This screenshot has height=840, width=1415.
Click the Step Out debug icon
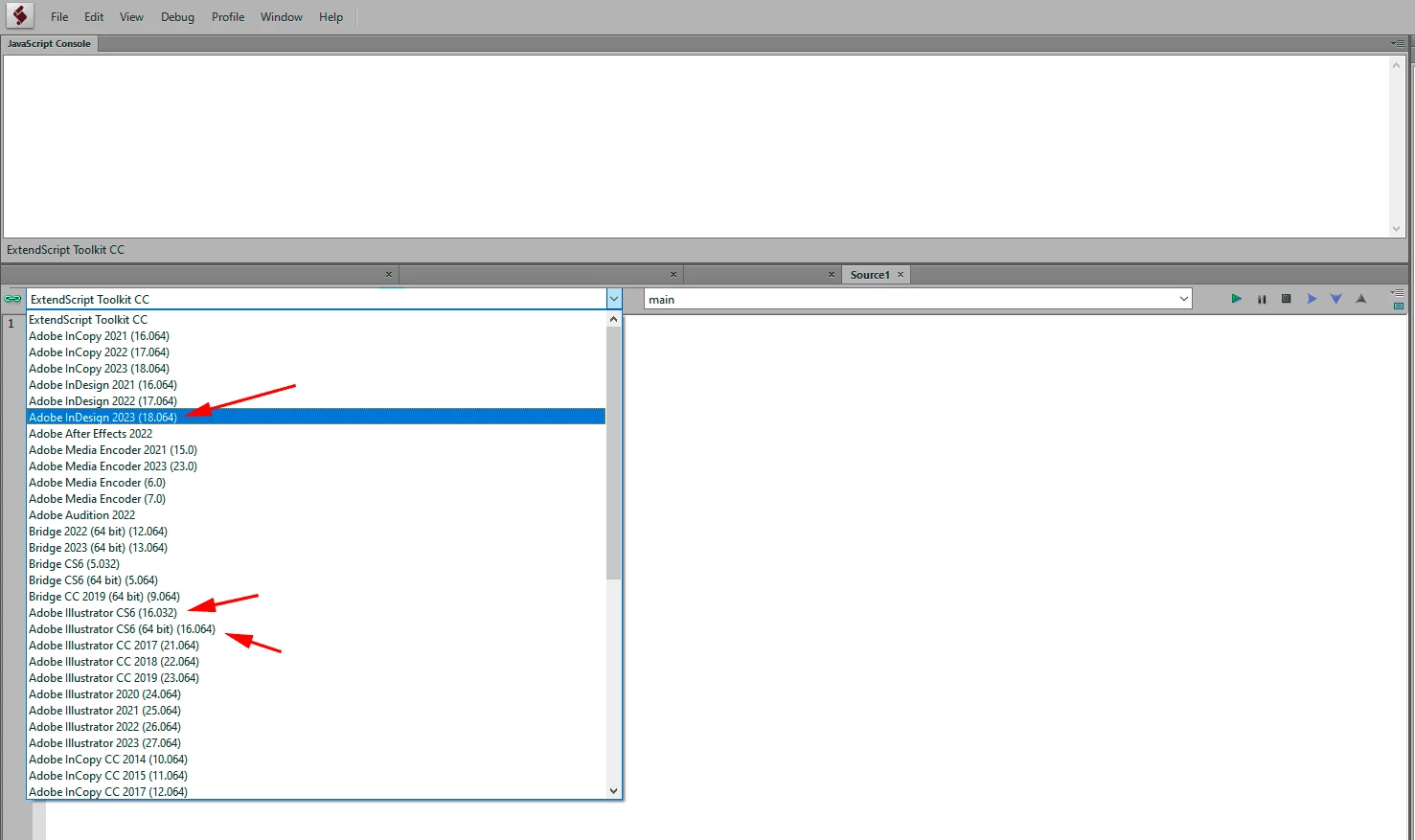point(1360,299)
